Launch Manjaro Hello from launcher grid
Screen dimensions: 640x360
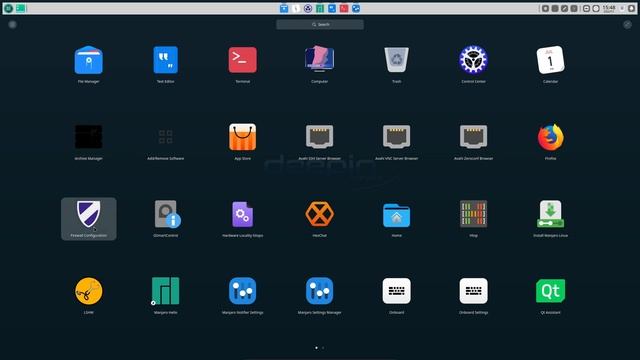coord(165,291)
